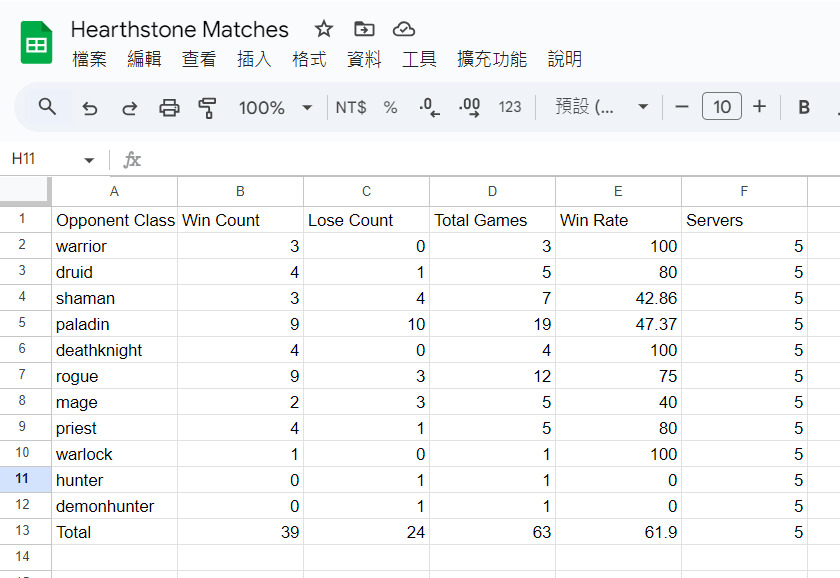Format as percent

tap(390, 108)
